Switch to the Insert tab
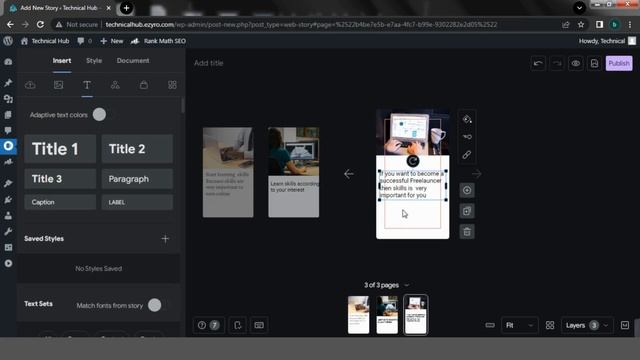 click(62, 60)
